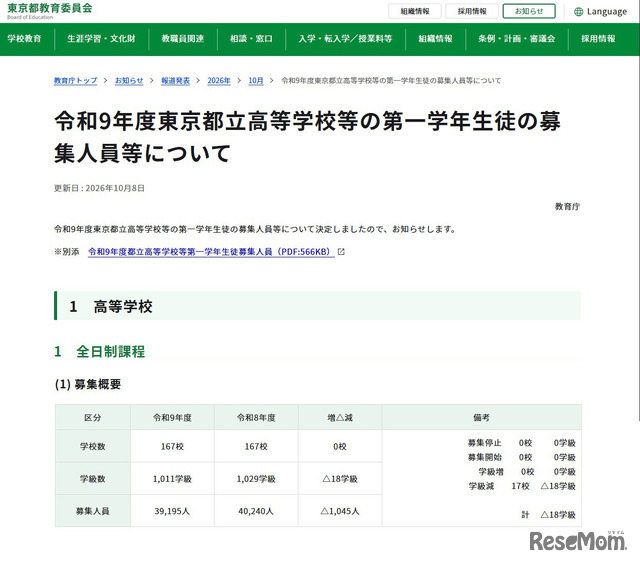Click the 教育庁 department label
This screenshot has width=640, height=564.
(x=567, y=207)
